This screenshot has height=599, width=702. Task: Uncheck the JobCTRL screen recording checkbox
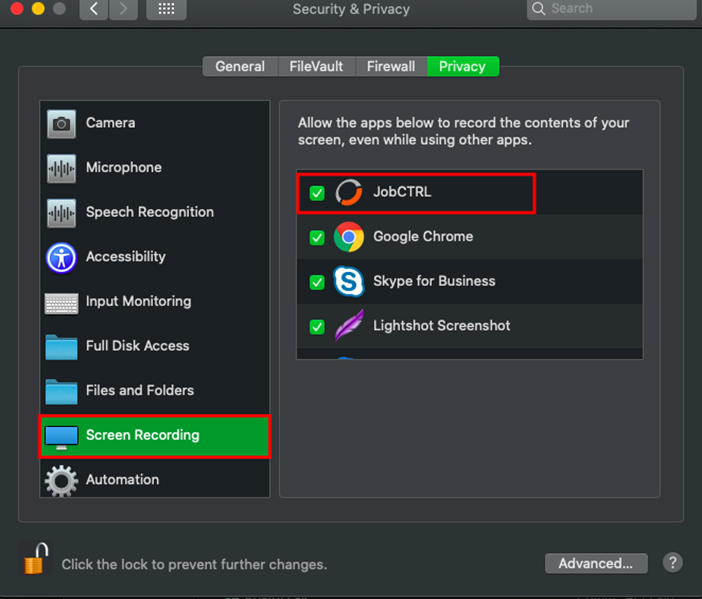317,193
